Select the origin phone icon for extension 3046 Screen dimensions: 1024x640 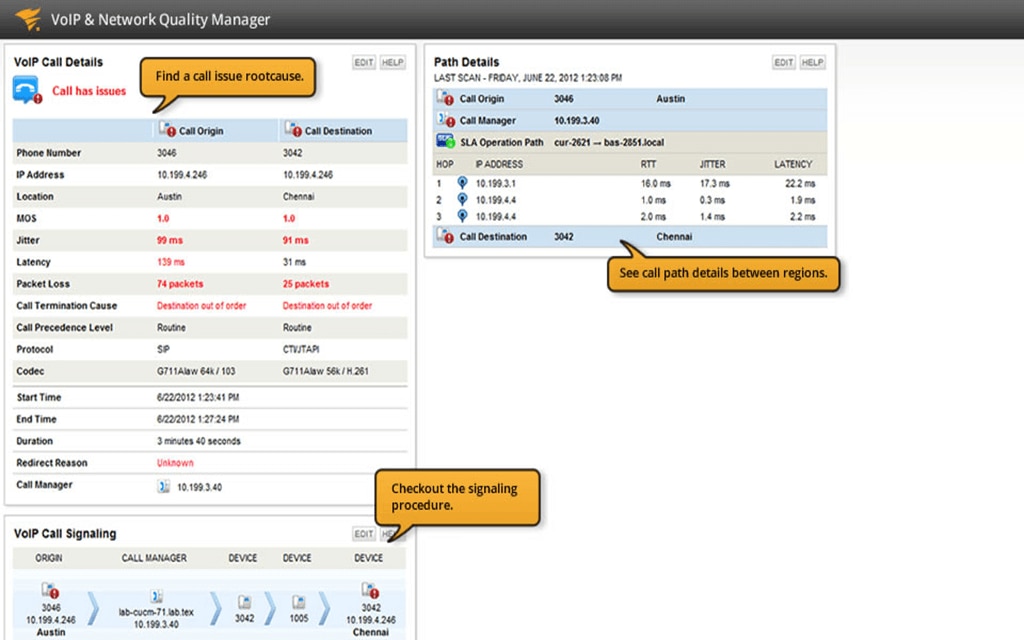(x=50, y=592)
